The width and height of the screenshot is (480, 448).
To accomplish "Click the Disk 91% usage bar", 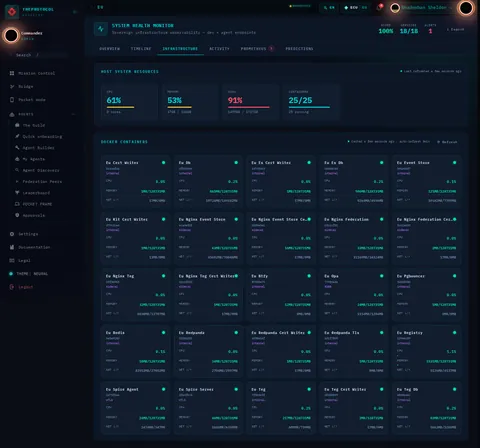I will 249,107.
